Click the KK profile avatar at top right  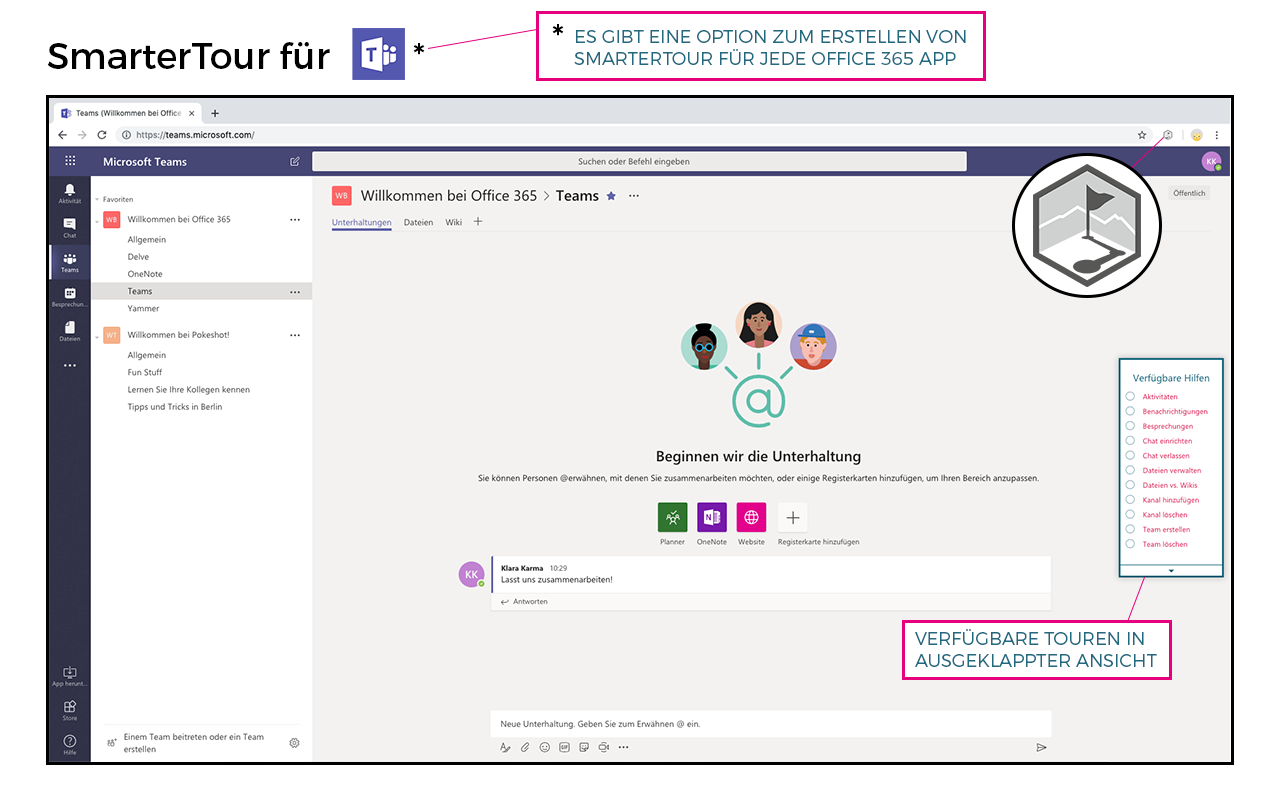pyautogui.click(x=1211, y=161)
